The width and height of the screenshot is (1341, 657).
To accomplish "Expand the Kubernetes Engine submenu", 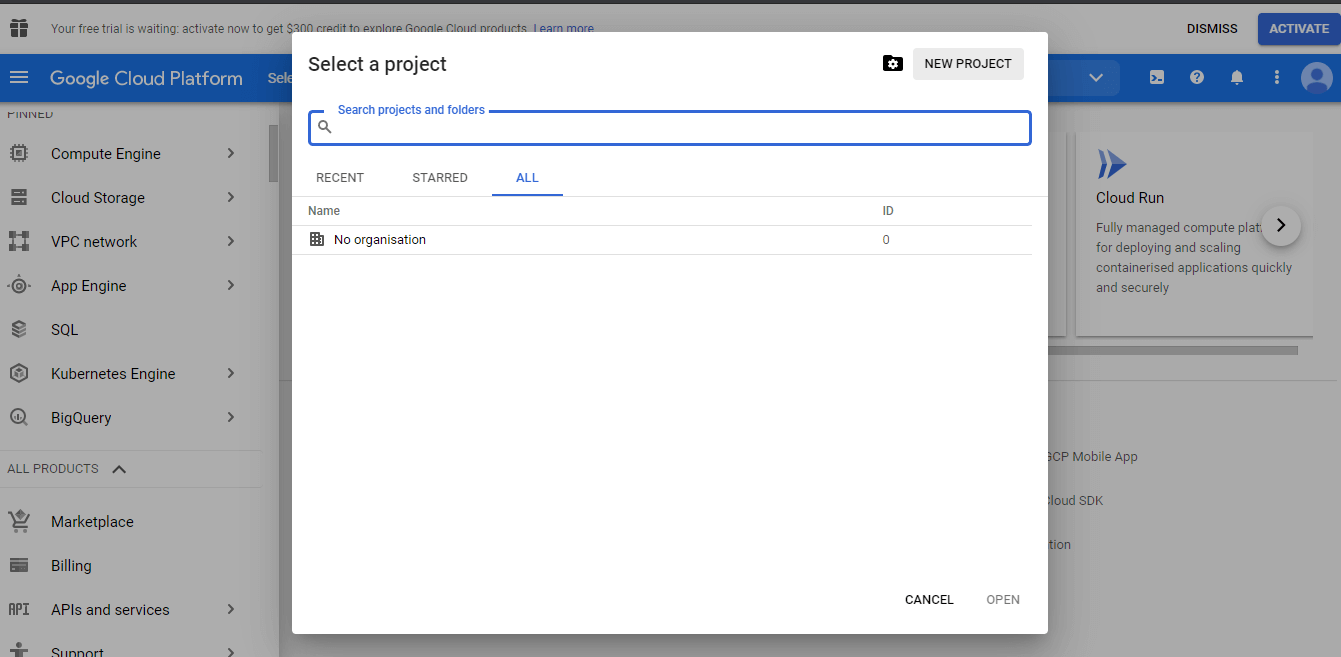I will 231,373.
